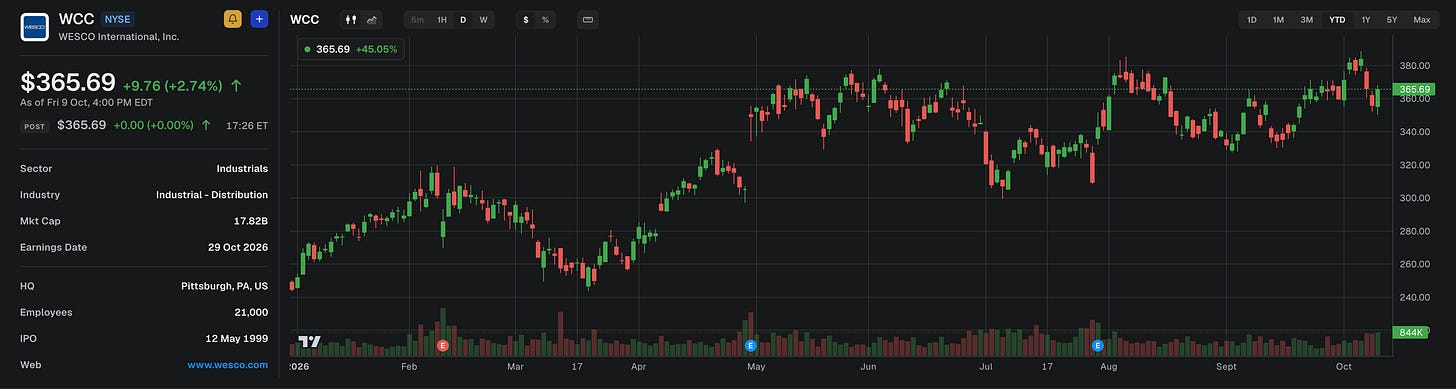
Task: Click the blue plus add-to-watchlist button
Action: pyautogui.click(x=259, y=19)
